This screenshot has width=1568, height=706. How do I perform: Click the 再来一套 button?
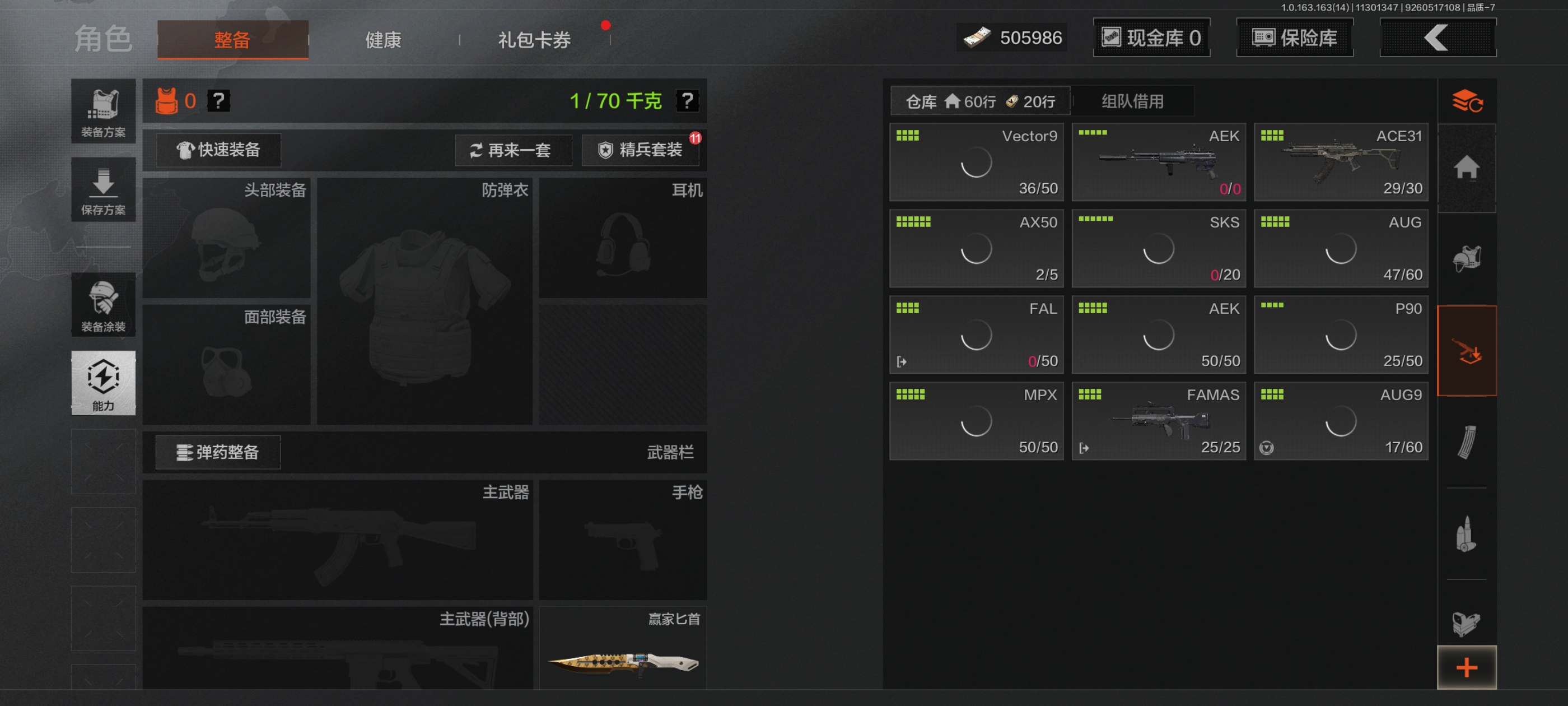click(513, 150)
